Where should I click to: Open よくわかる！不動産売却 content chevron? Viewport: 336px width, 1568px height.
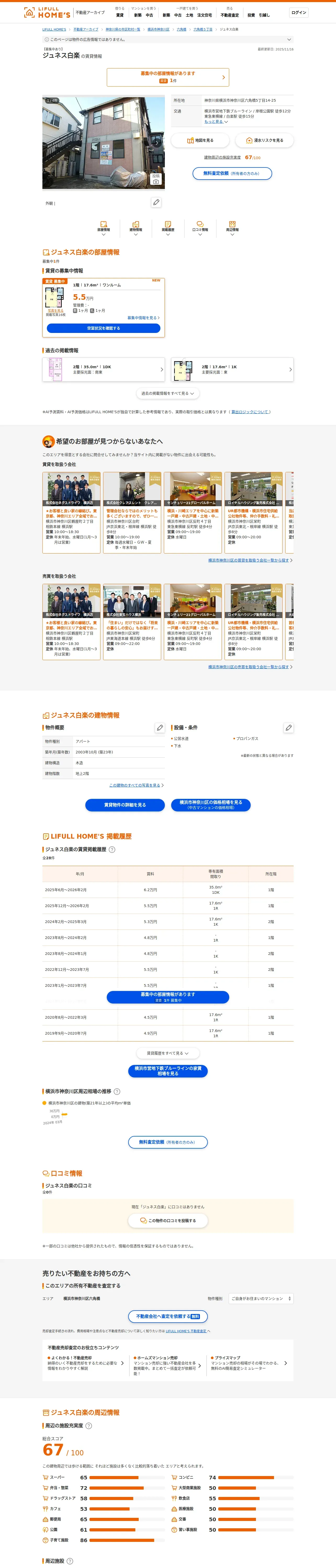click(x=122, y=1363)
